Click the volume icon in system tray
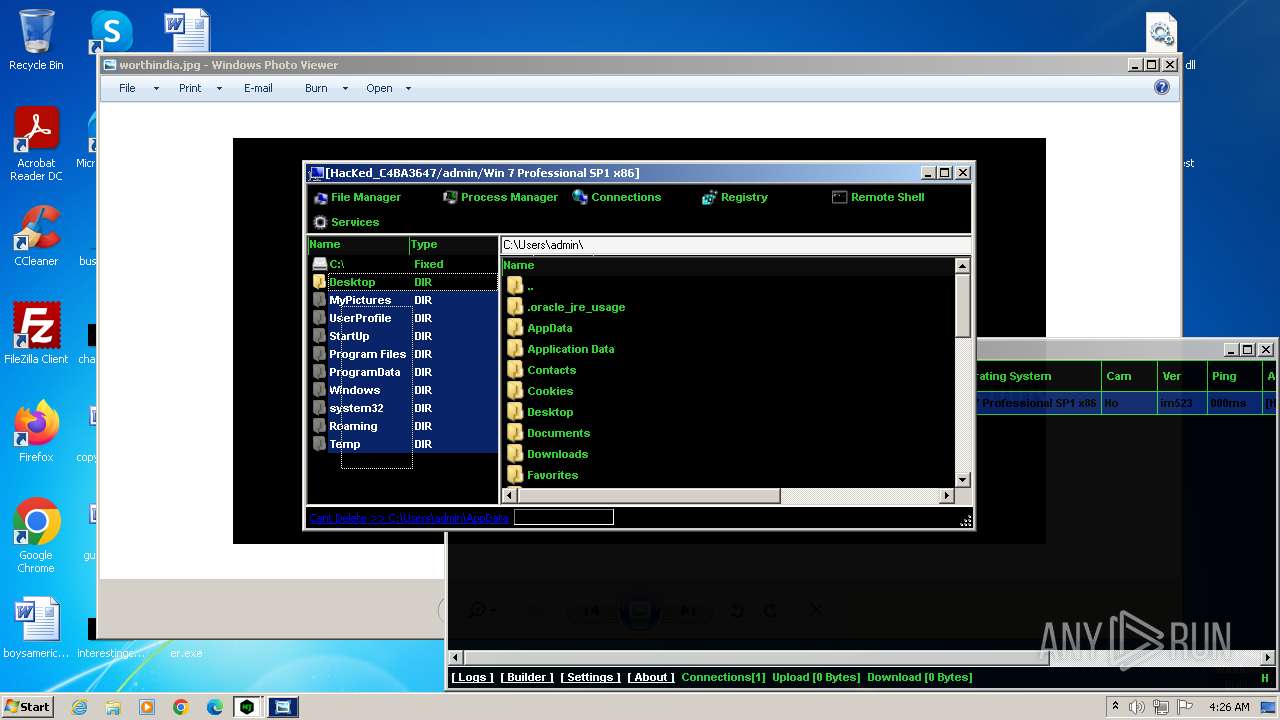The width and height of the screenshot is (1280, 720). point(1137,707)
